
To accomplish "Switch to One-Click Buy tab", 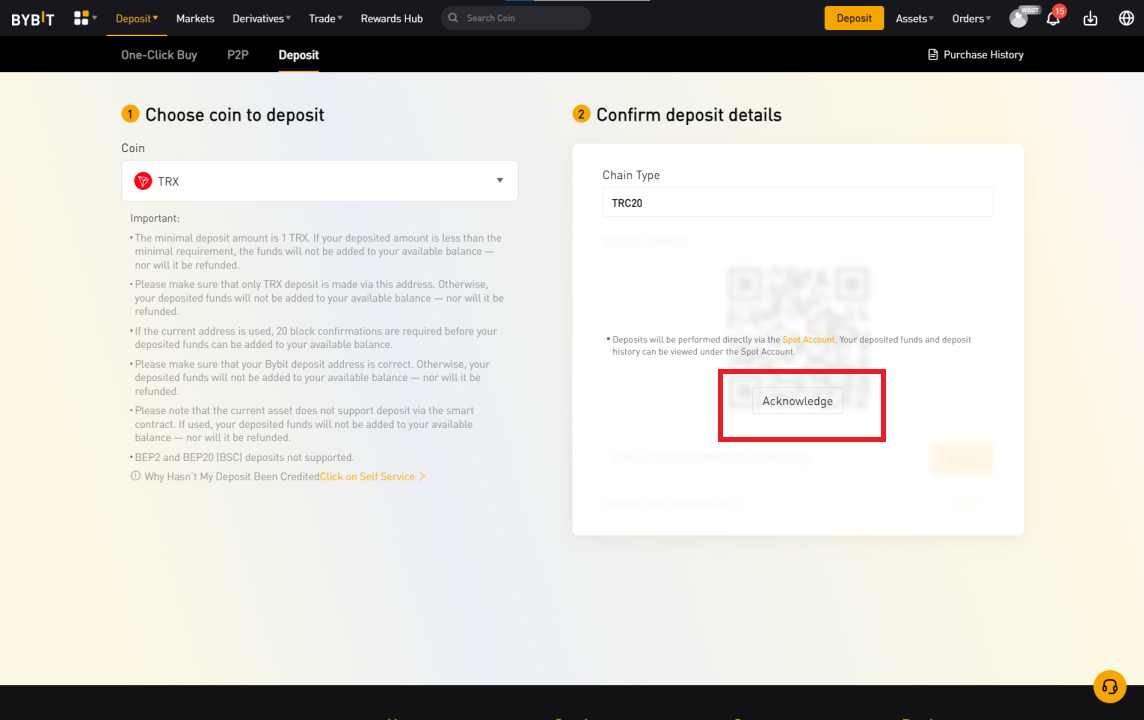I will [159, 55].
